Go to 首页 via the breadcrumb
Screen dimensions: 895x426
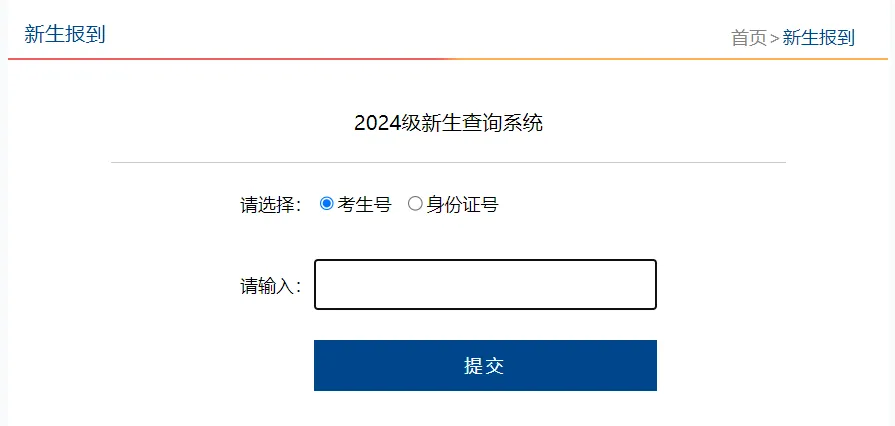pos(749,38)
